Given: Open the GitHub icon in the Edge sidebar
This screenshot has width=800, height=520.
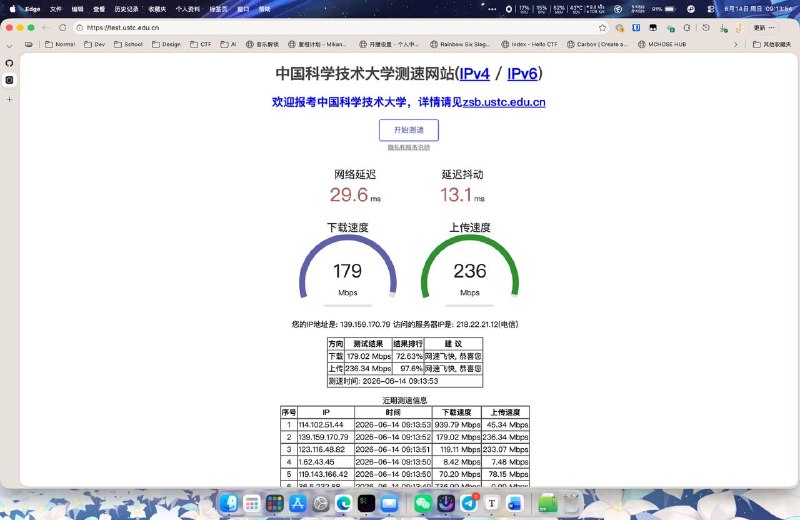Looking at the screenshot, I should tap(9, 63).
